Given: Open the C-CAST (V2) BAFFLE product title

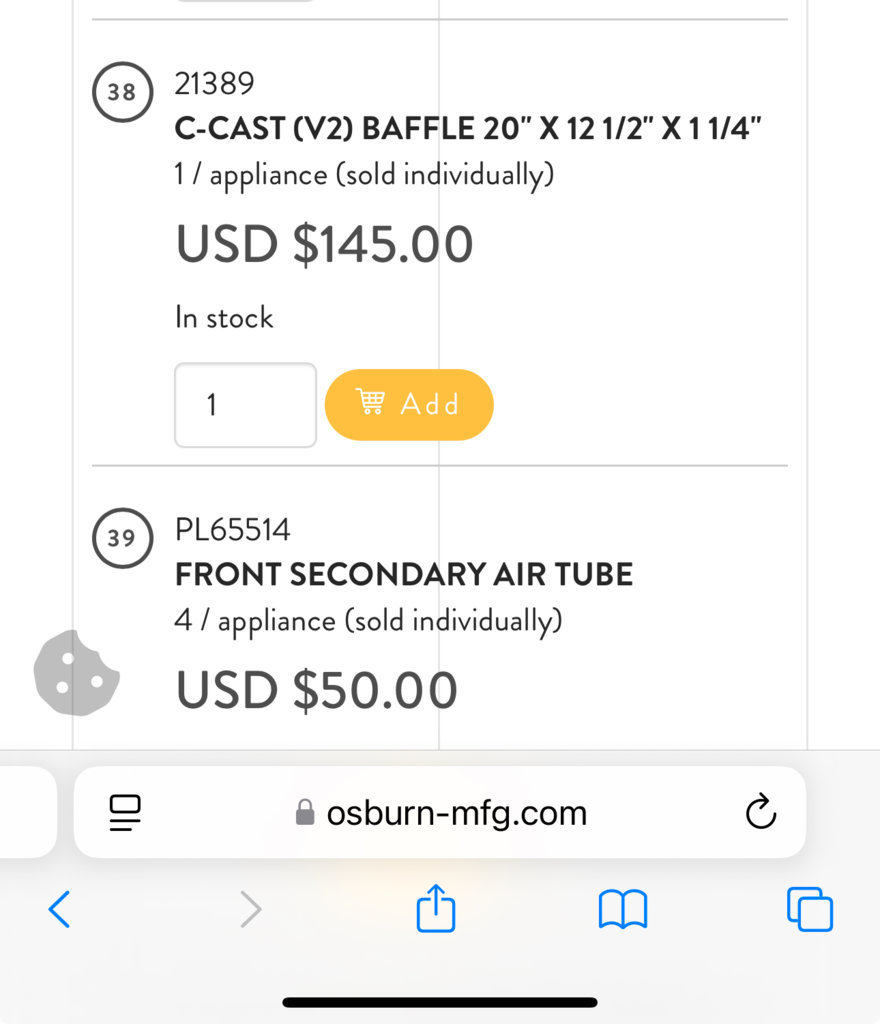Looking at the screenshot, I should pyautogui.click(x=467, y=128).
